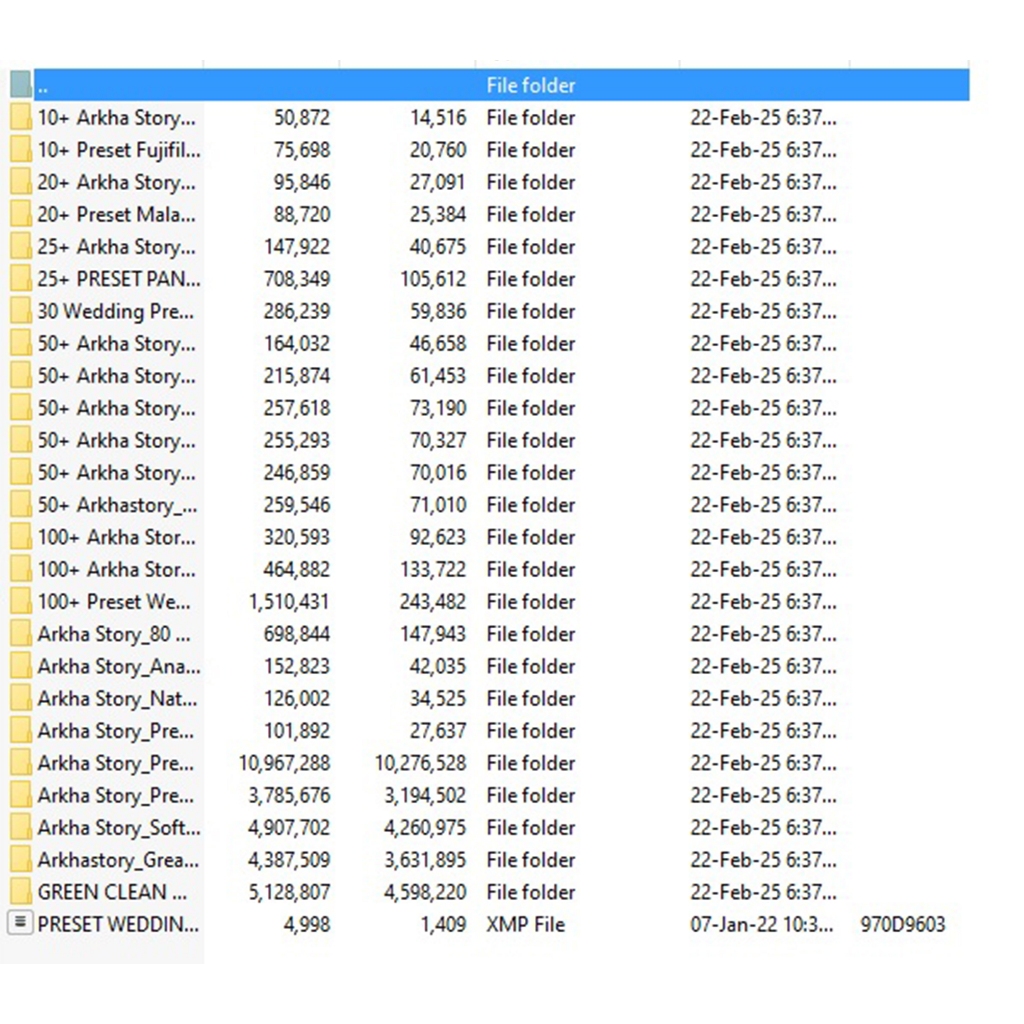
Task: Click folder icon beside '20+ Arkha Story...'
Action: coord(20,182)
